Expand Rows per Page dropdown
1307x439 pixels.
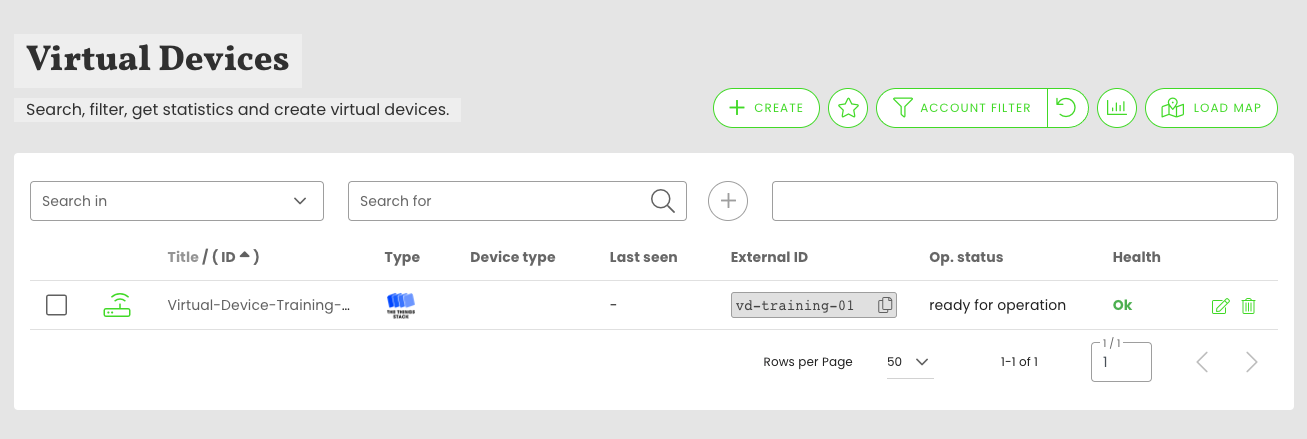pos(908,362)
